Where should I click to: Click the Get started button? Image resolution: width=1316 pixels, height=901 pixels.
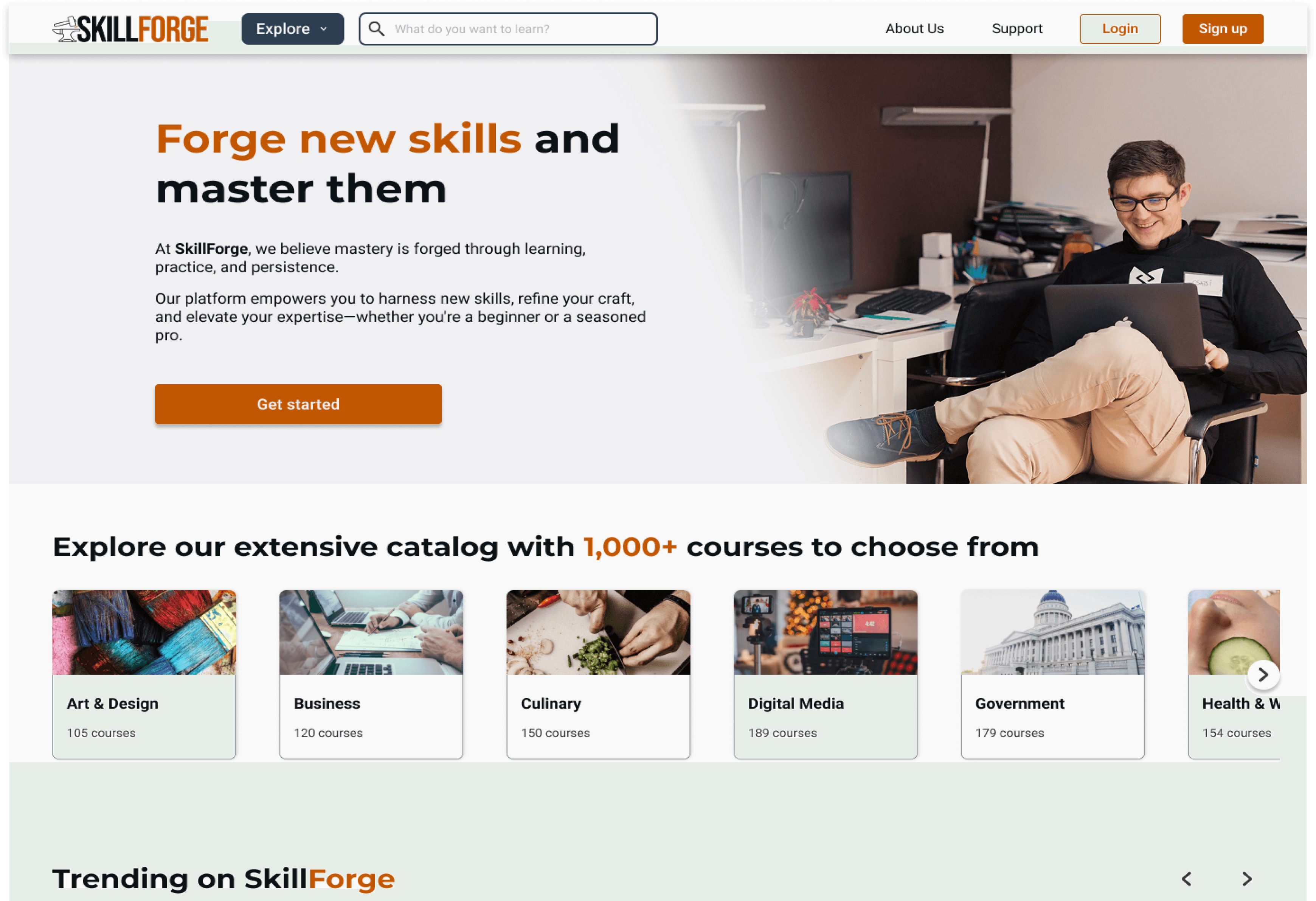tap(298, 404)
